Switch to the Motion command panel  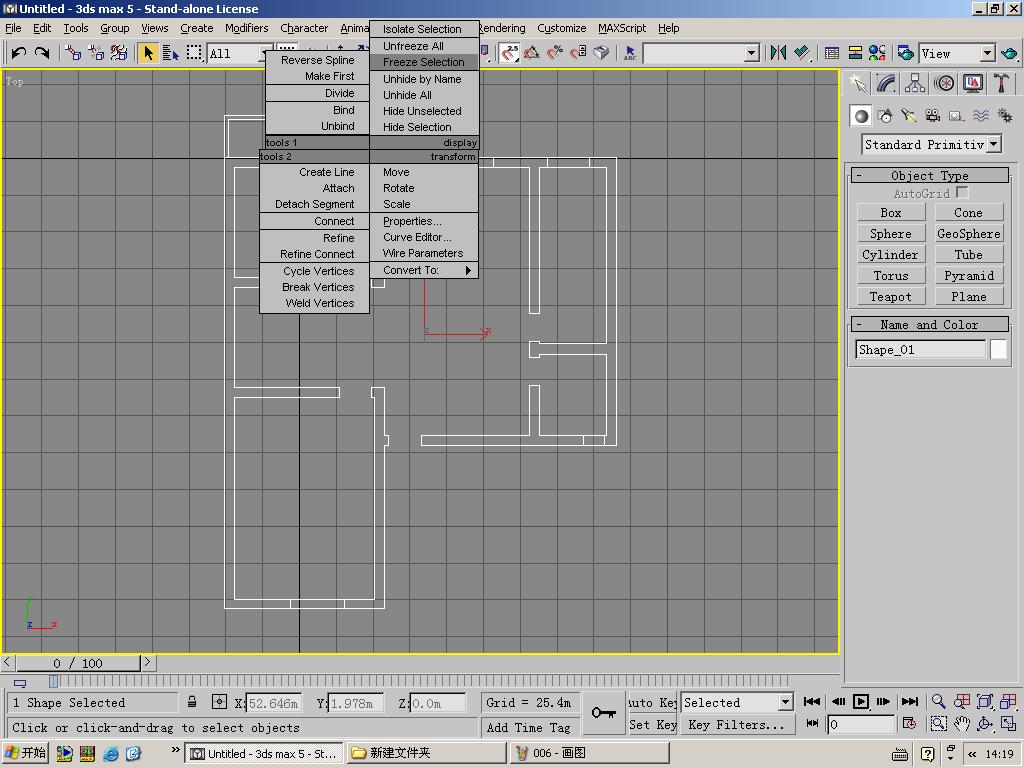(944, 83)
